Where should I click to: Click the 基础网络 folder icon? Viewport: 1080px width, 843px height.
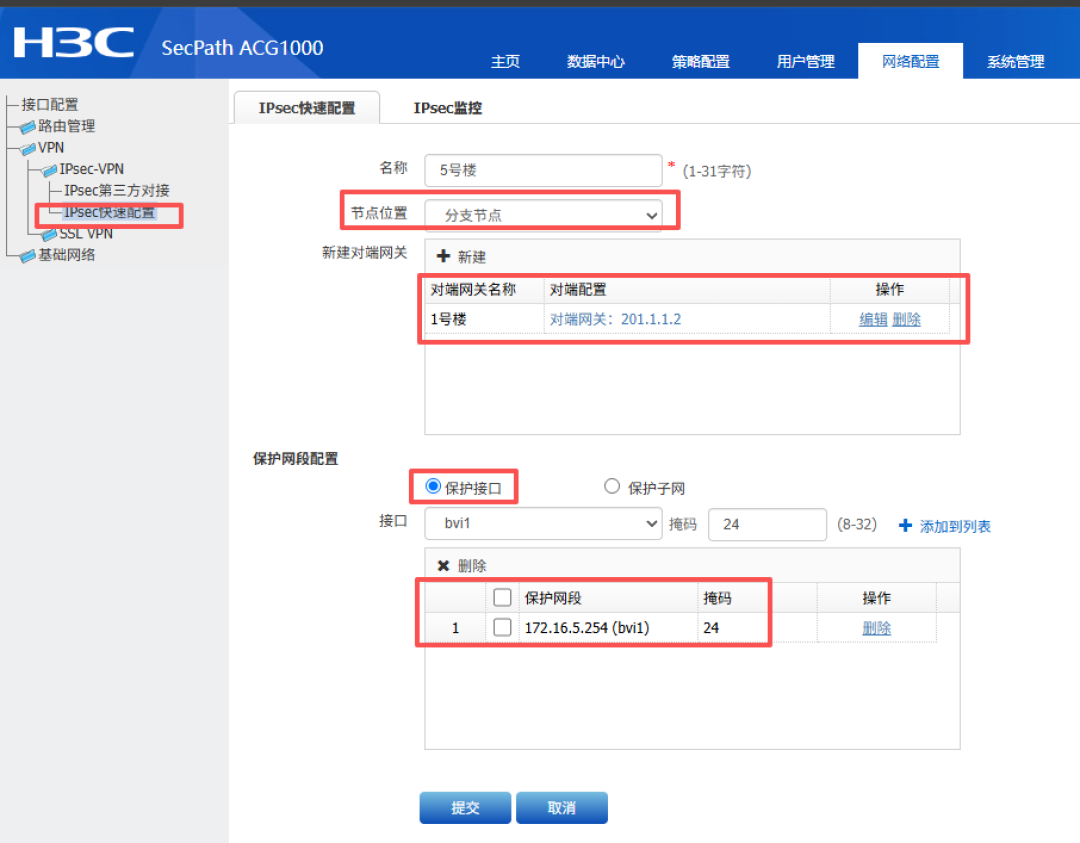coord(28,256)
